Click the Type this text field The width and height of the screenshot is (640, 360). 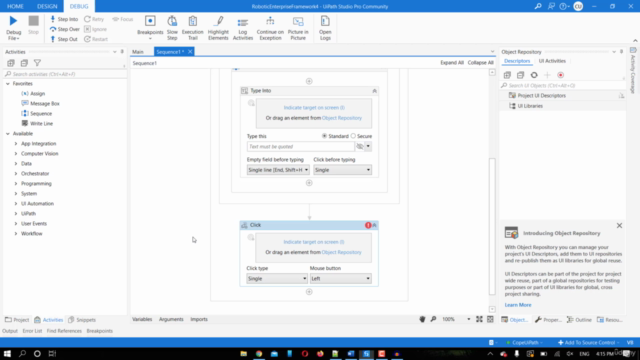pos(300,147)
